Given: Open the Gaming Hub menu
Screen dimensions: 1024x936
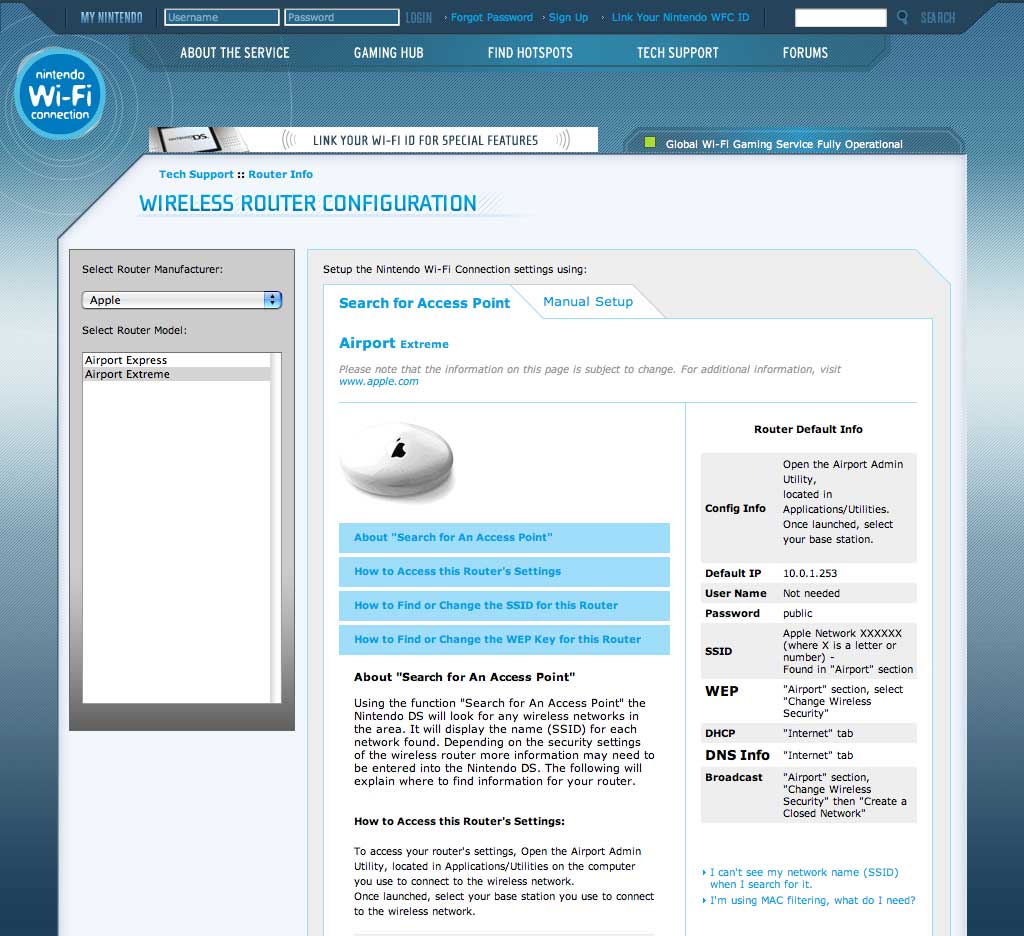Looking at the screenshot, I should point(389,53).
